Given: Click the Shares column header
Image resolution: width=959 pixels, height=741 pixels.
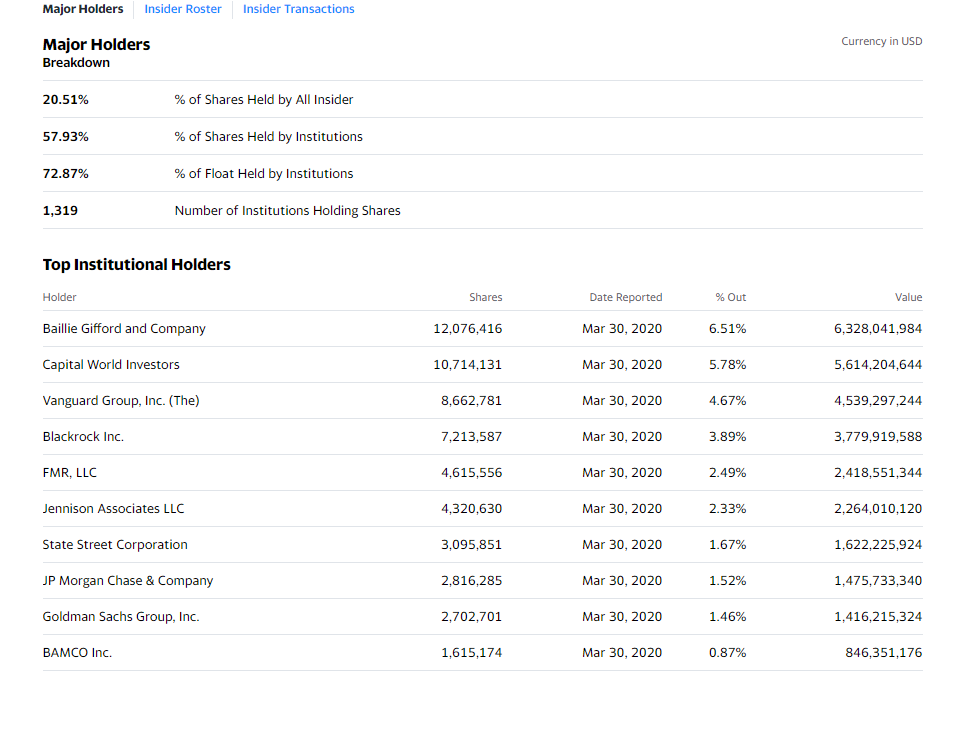Looking at the screenshot, I should 486,297.
